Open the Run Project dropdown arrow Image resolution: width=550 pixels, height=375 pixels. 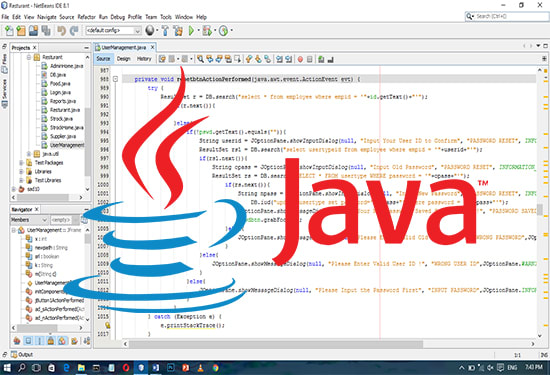(x=199, y=31)
